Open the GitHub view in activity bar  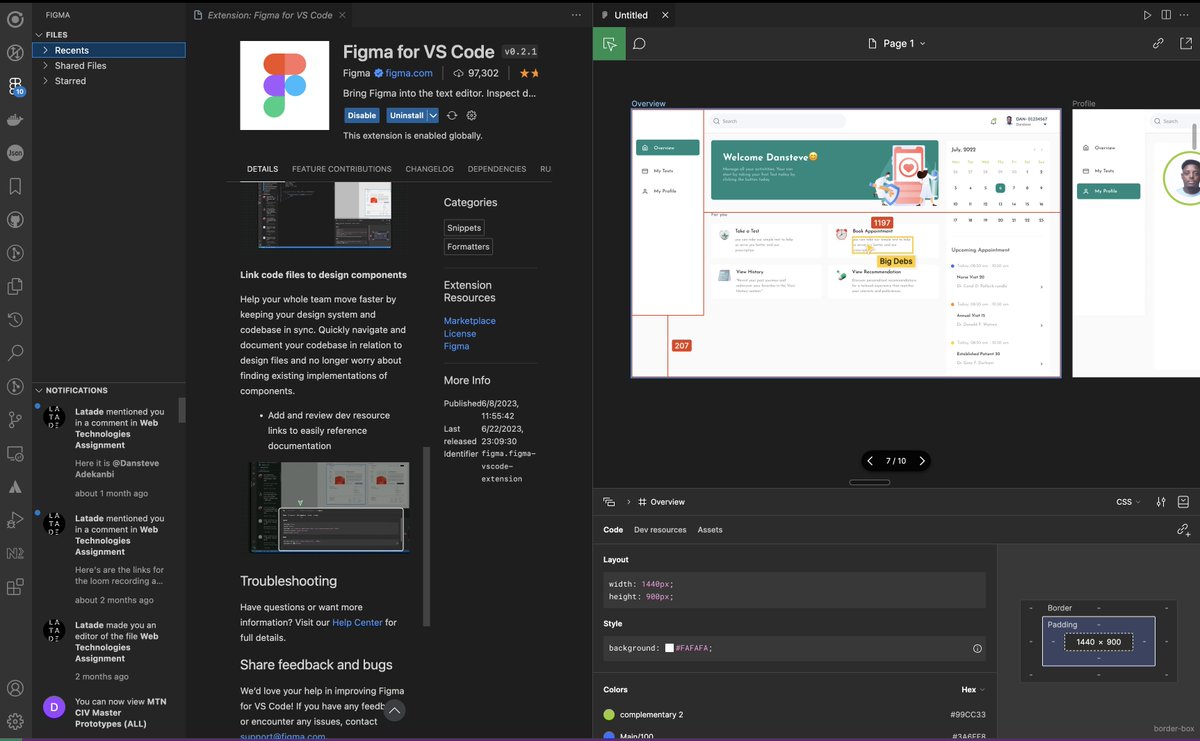pos(15,219)
